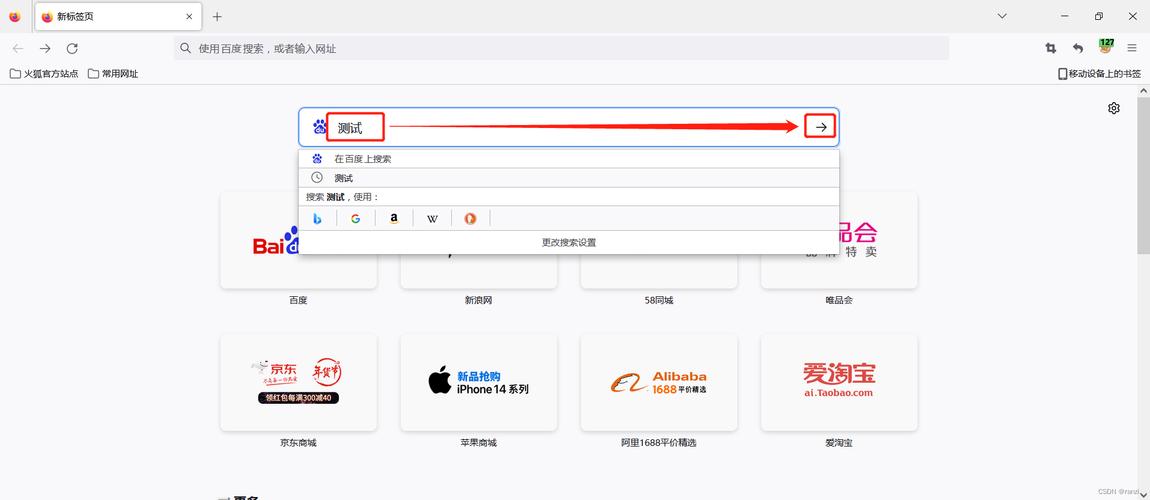Click the vertical page scrollbar
The image size is (1150, 500).
click(x=1143, y=174)
